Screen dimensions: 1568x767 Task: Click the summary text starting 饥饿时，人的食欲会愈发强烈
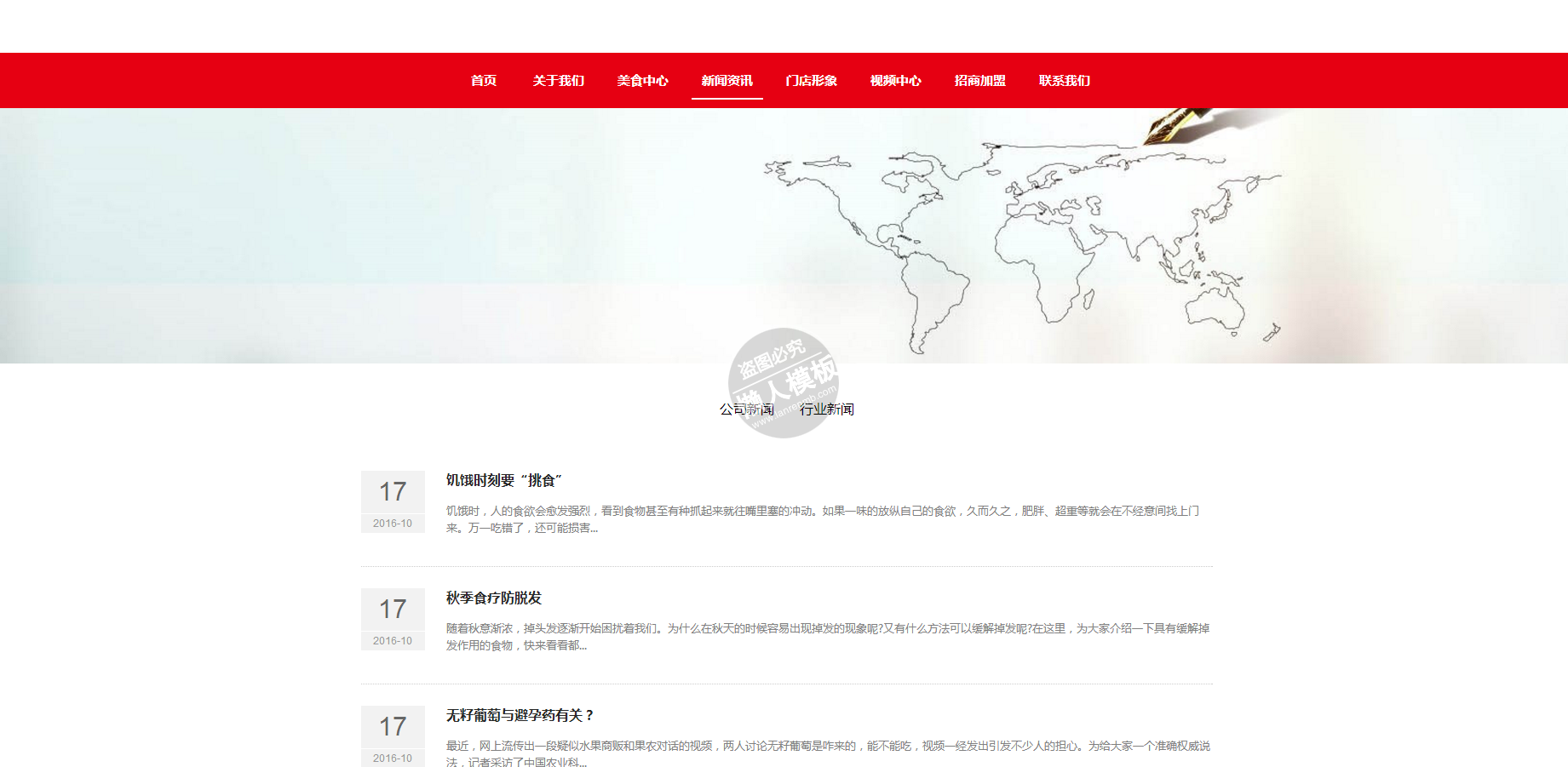pyautogui.click(x=823, y=519)
